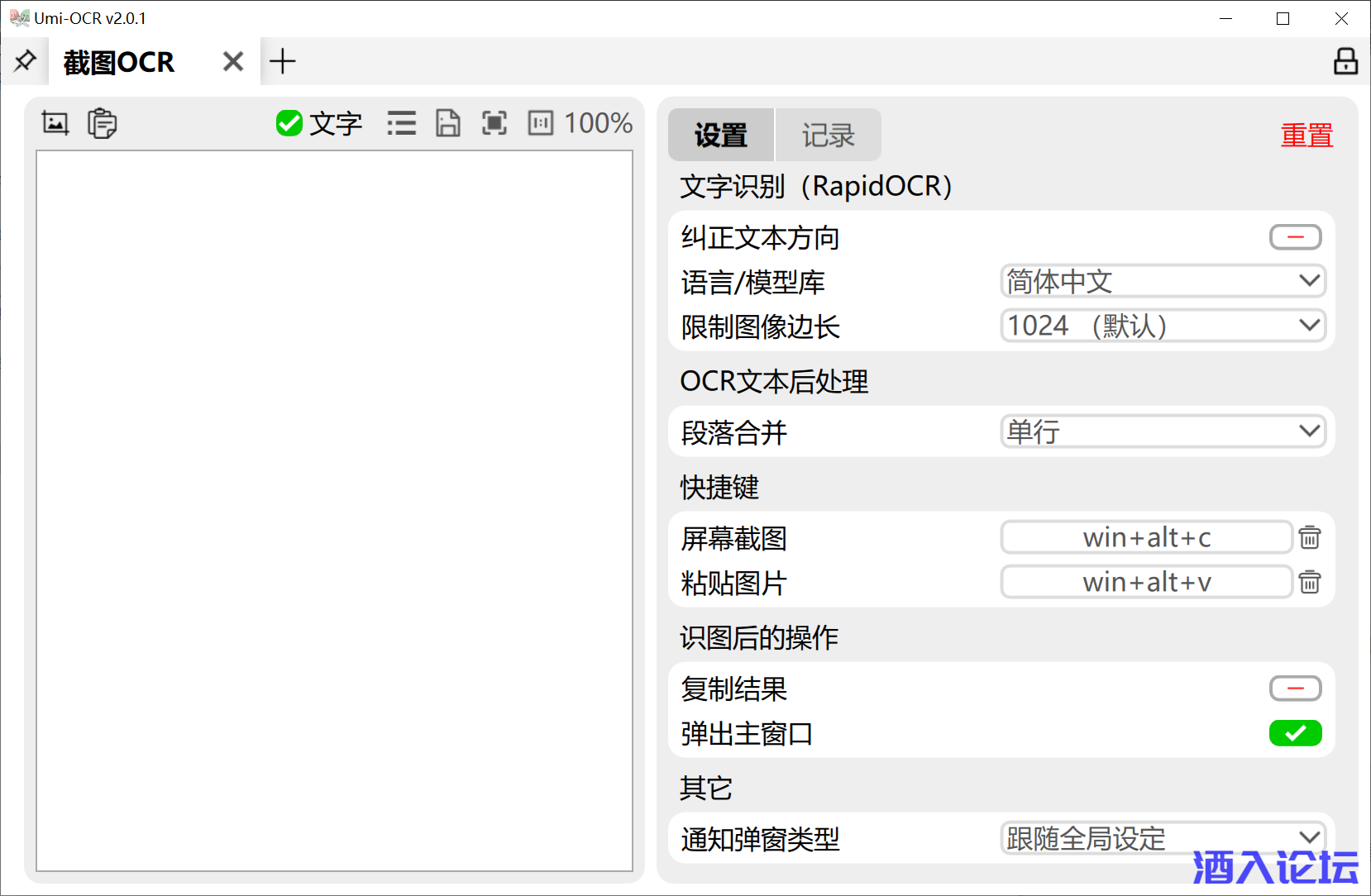This screenshot has width=1371, height=896.
Task: Close the 截图OCR tab
Action: (x=233, y=61)
